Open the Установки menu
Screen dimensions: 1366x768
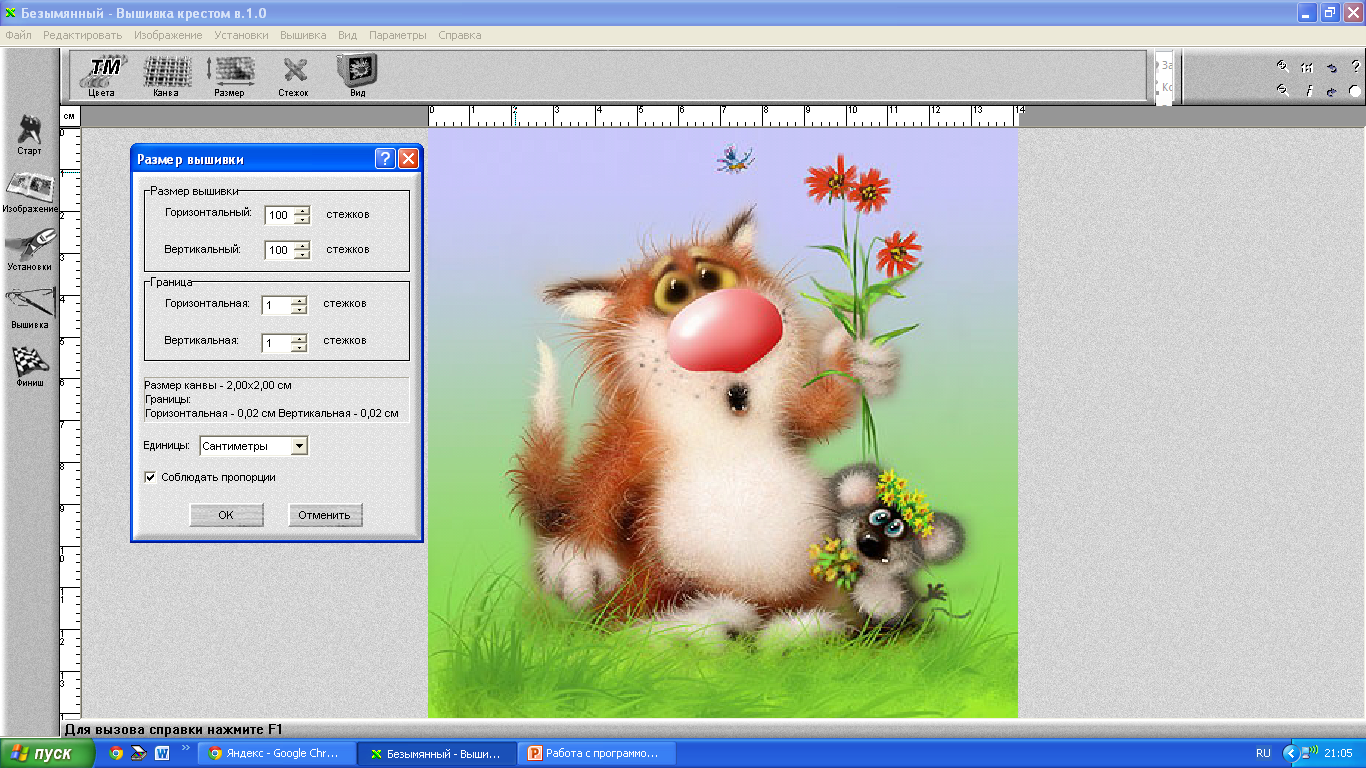241,35
